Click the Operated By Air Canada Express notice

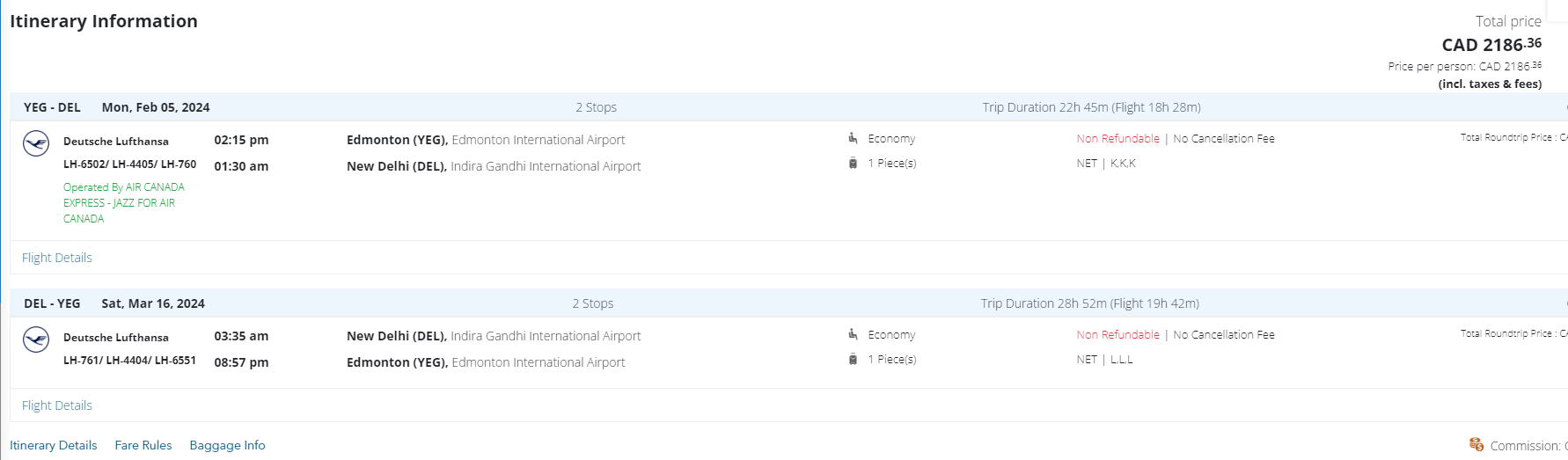[x=124, y=203]
